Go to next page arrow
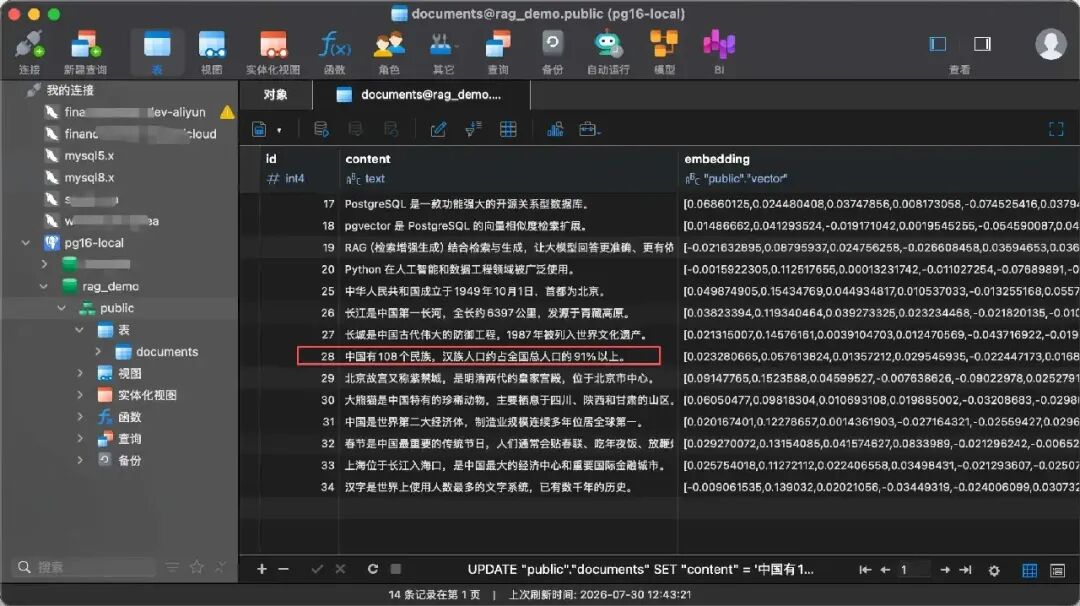The height and width of the screenshot is (606, 1080). 945,570
